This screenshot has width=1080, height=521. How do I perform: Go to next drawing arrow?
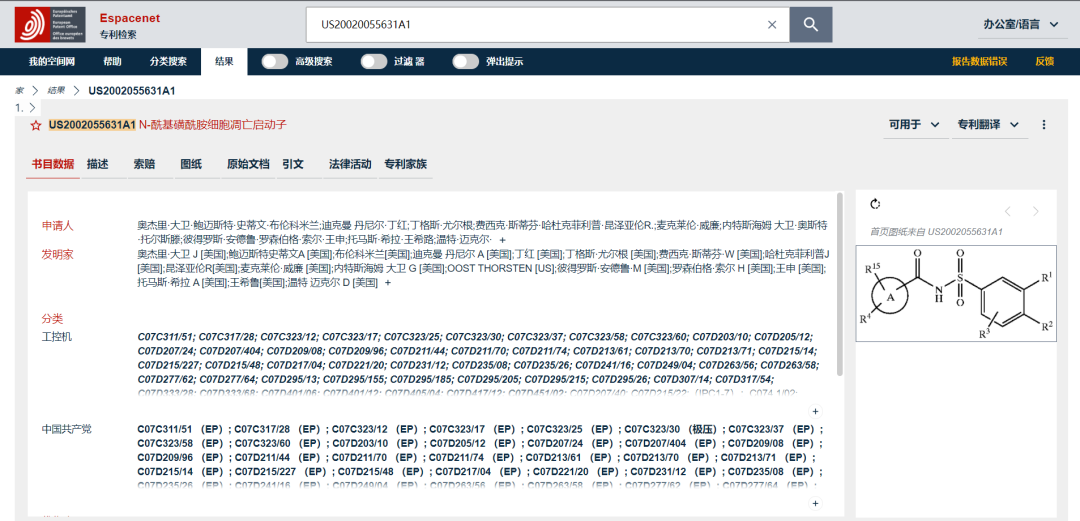click(1036, 211)
